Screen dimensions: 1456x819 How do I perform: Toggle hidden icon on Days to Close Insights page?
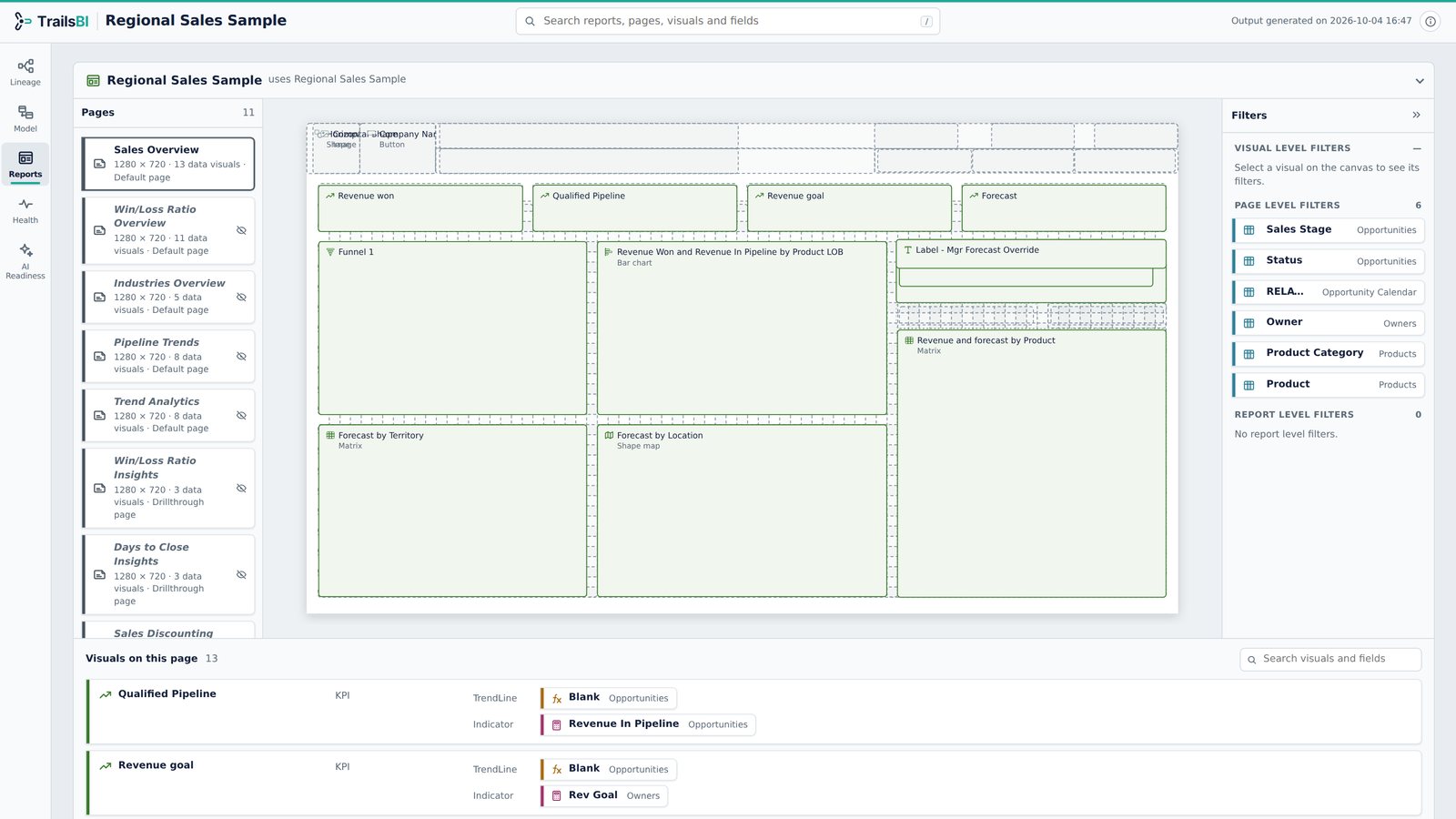pyautogui.click(x=241, y=574)
